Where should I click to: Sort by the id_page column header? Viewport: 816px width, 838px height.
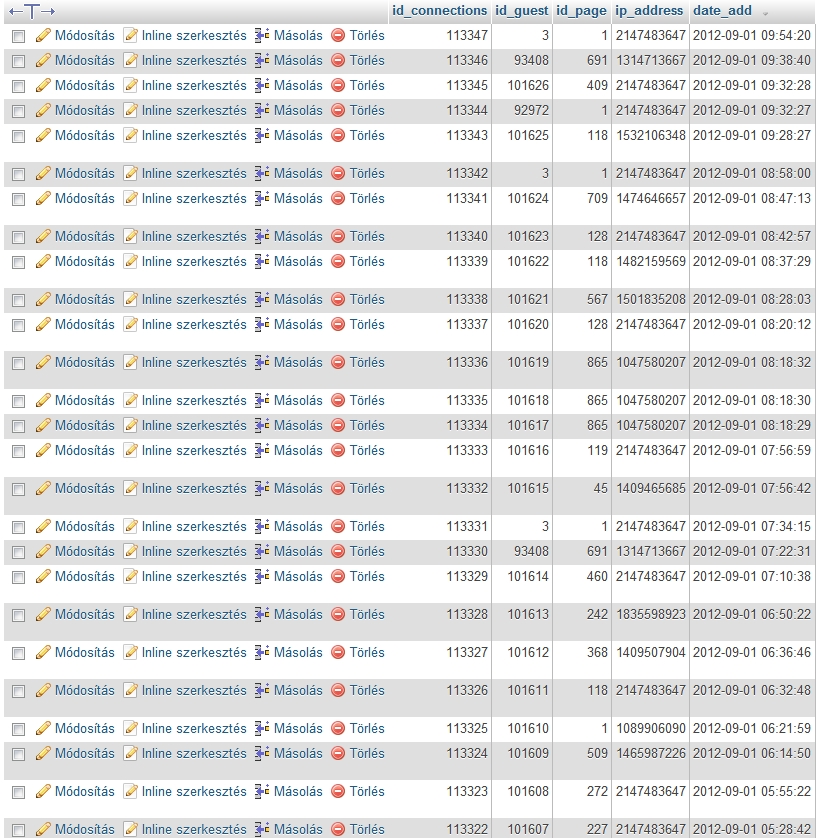pyautogui.click(x=581, y=11)
